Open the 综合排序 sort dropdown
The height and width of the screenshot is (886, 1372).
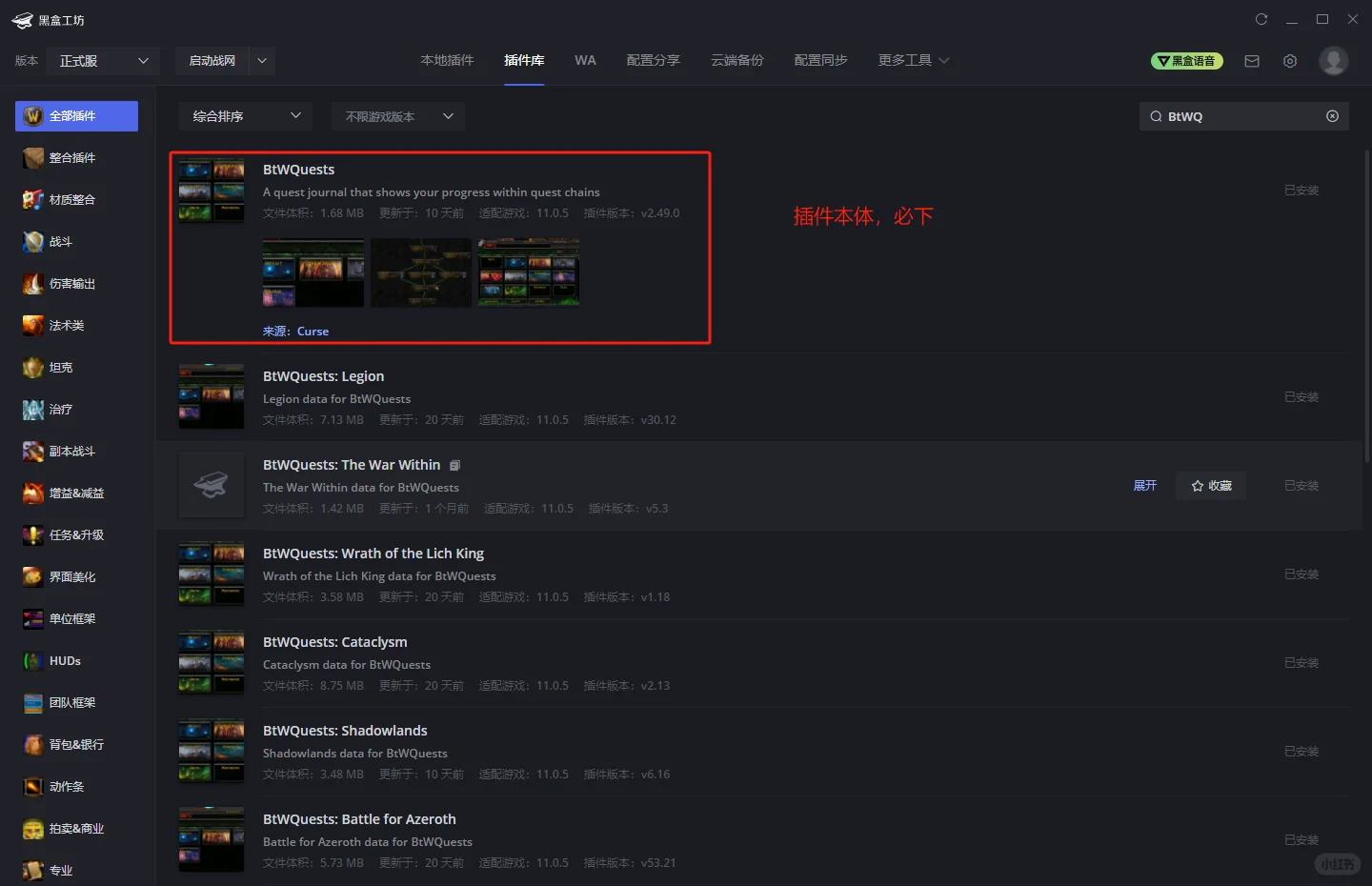click(246, 116)
